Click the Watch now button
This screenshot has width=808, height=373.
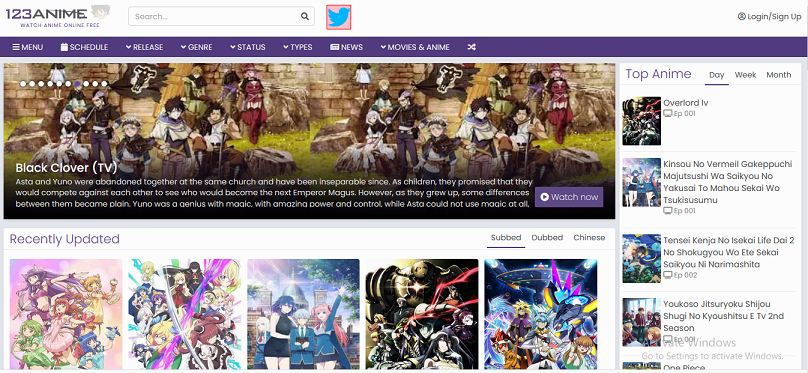(569, 197)
